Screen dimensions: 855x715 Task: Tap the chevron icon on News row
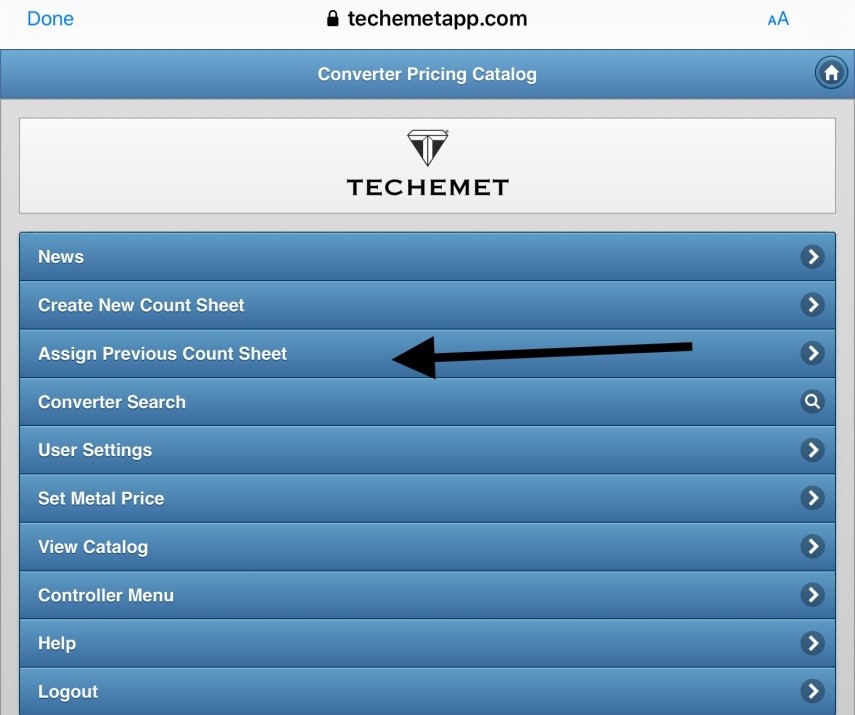pyautogui.click(x=813, y=257)
